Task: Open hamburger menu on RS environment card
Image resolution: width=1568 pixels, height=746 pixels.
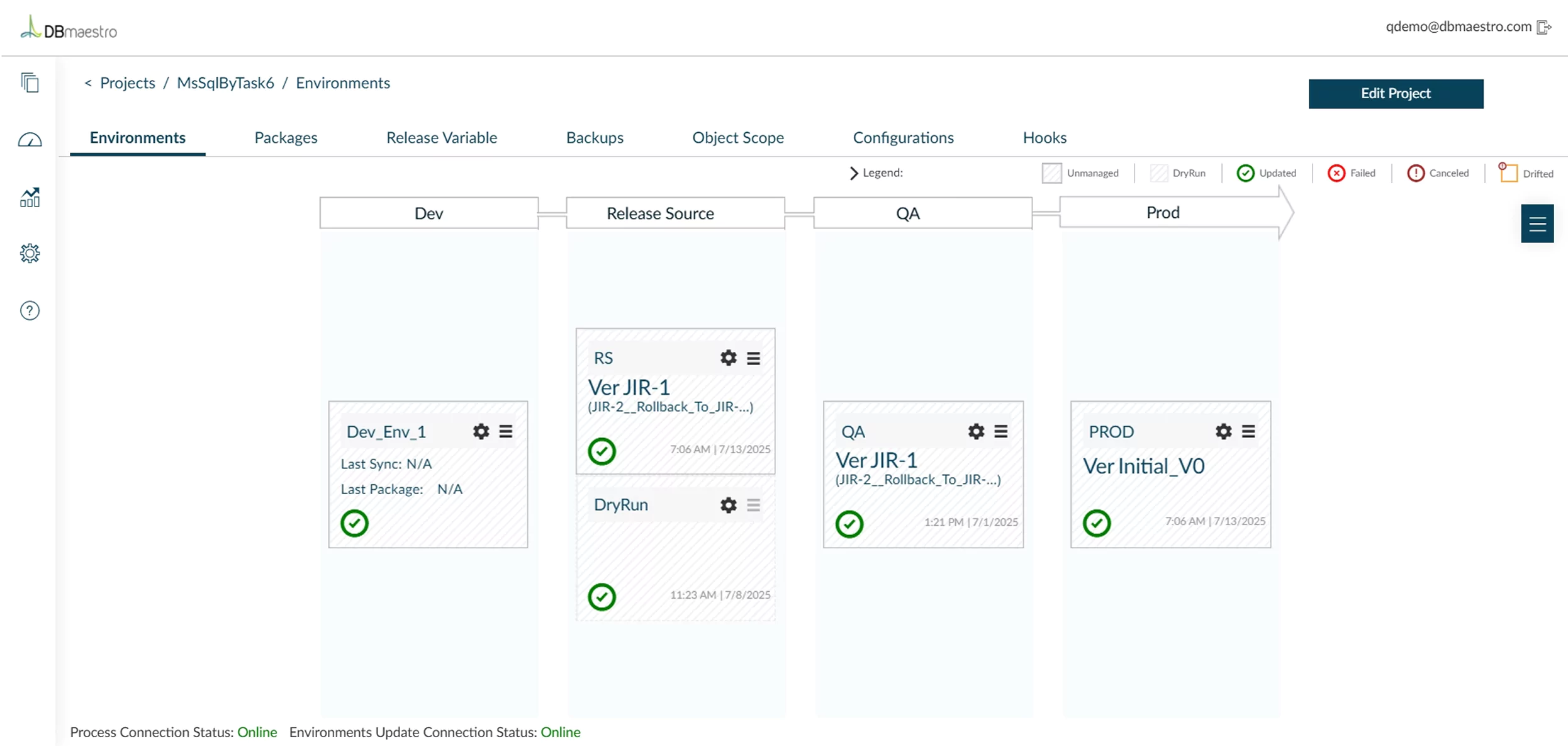Action: [753, 358]
